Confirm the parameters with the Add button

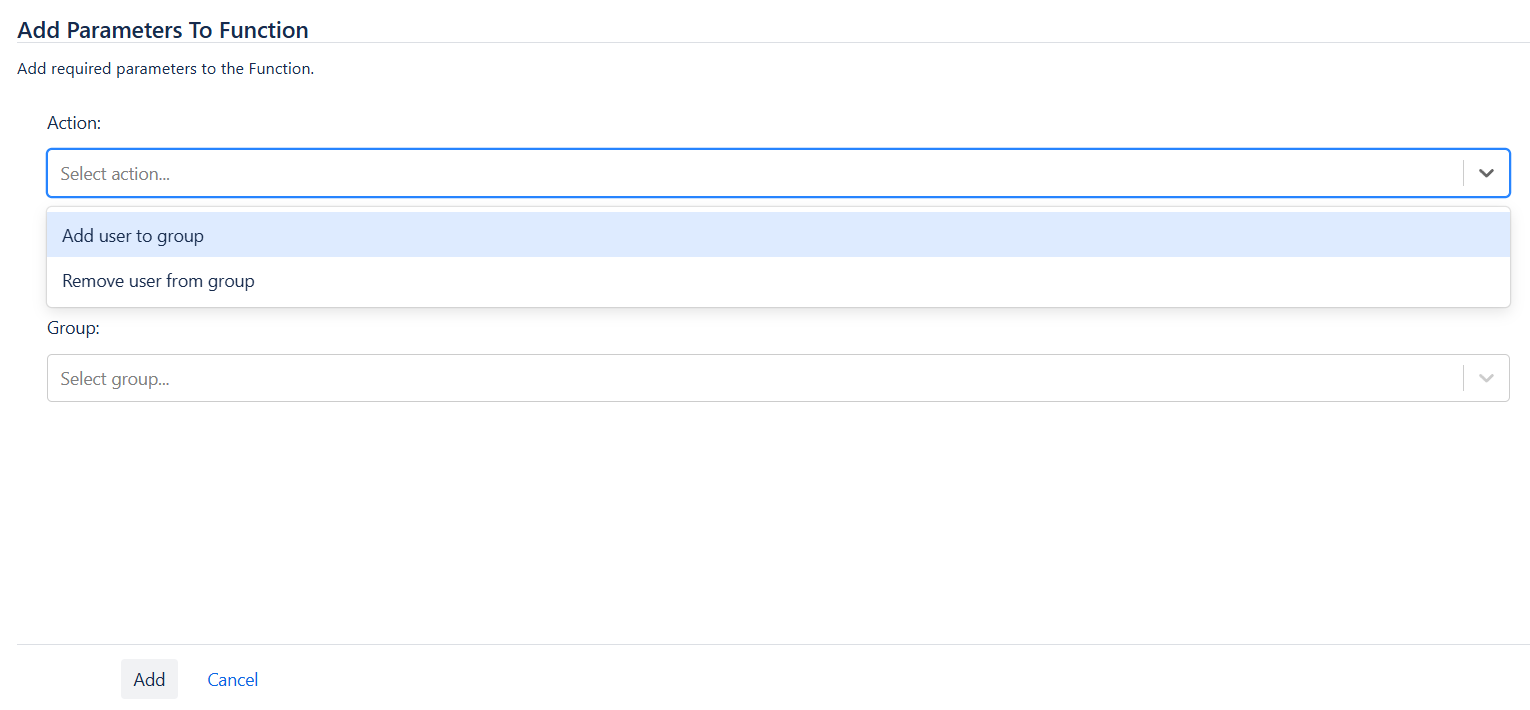[x=149, y=680]
